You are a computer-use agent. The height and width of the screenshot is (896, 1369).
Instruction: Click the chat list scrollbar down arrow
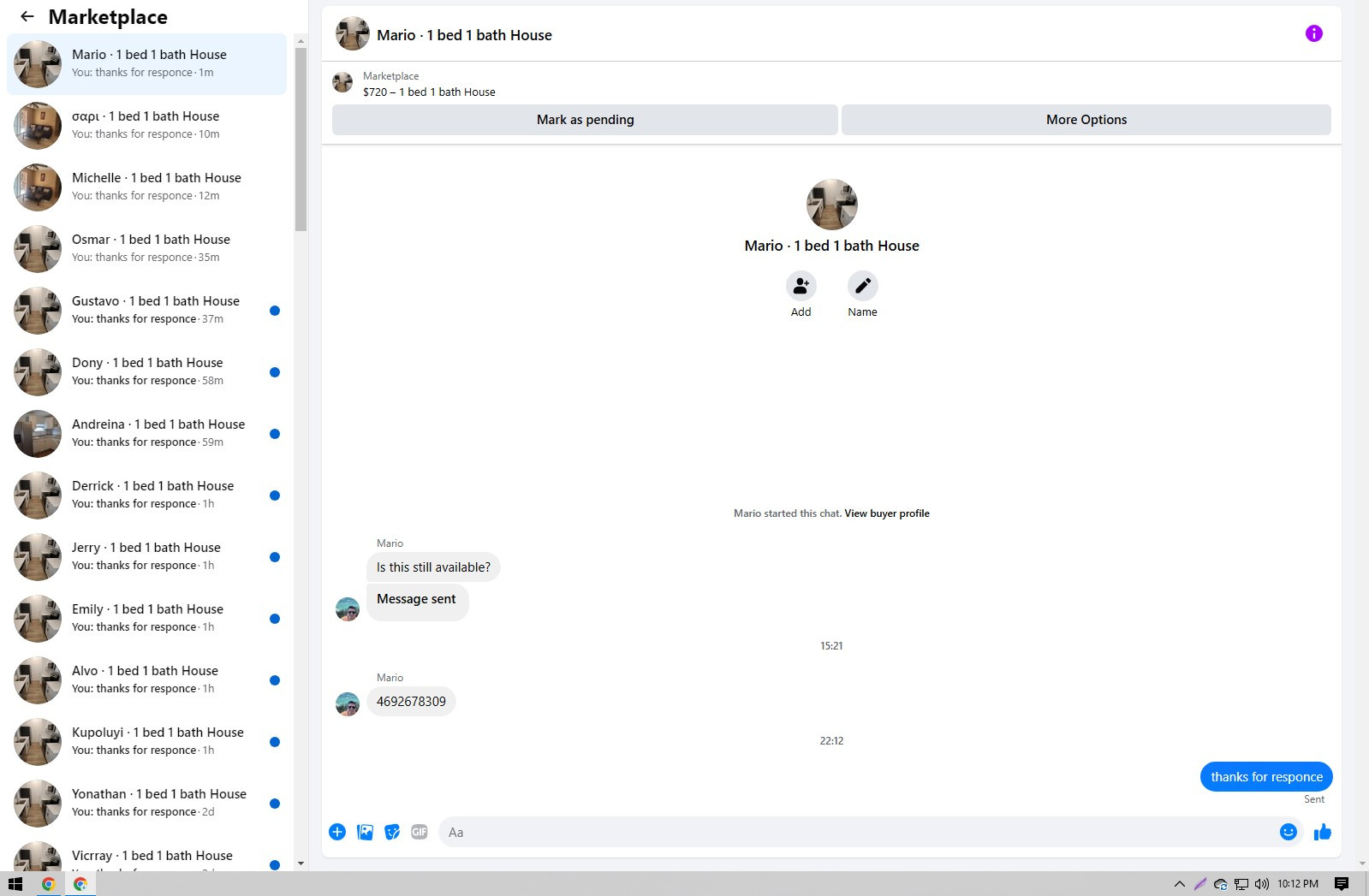tap(301, 864)
